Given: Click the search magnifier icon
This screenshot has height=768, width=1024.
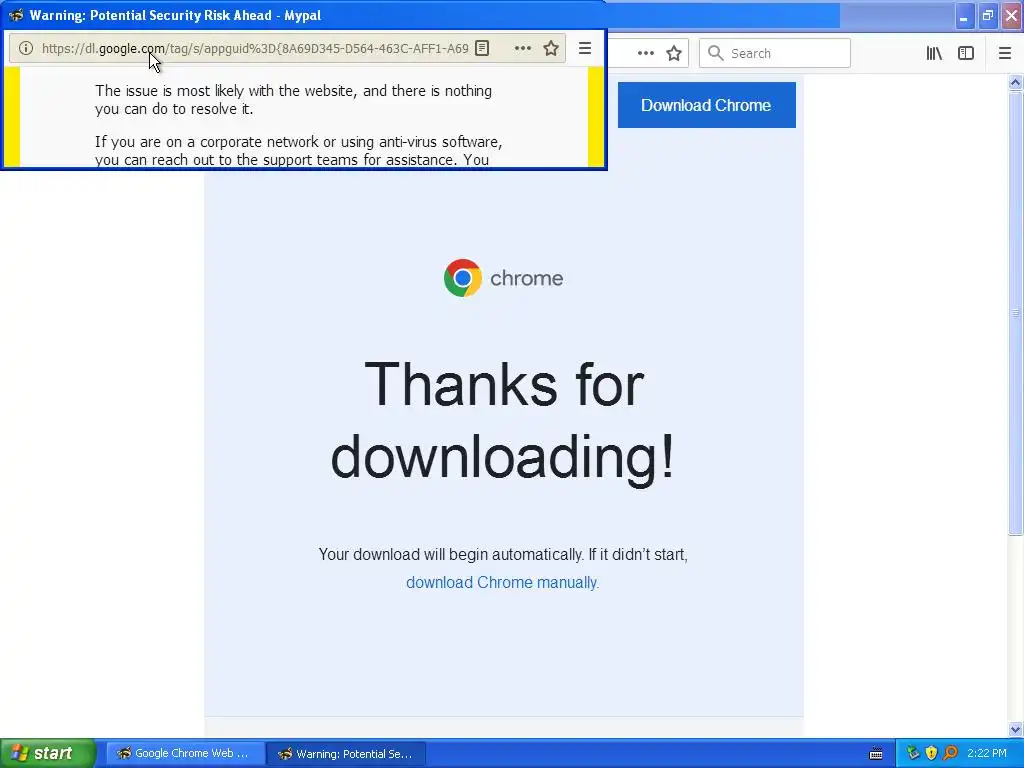Looking at the screenshot, I should pyautogui.click(x=716, y=53).
